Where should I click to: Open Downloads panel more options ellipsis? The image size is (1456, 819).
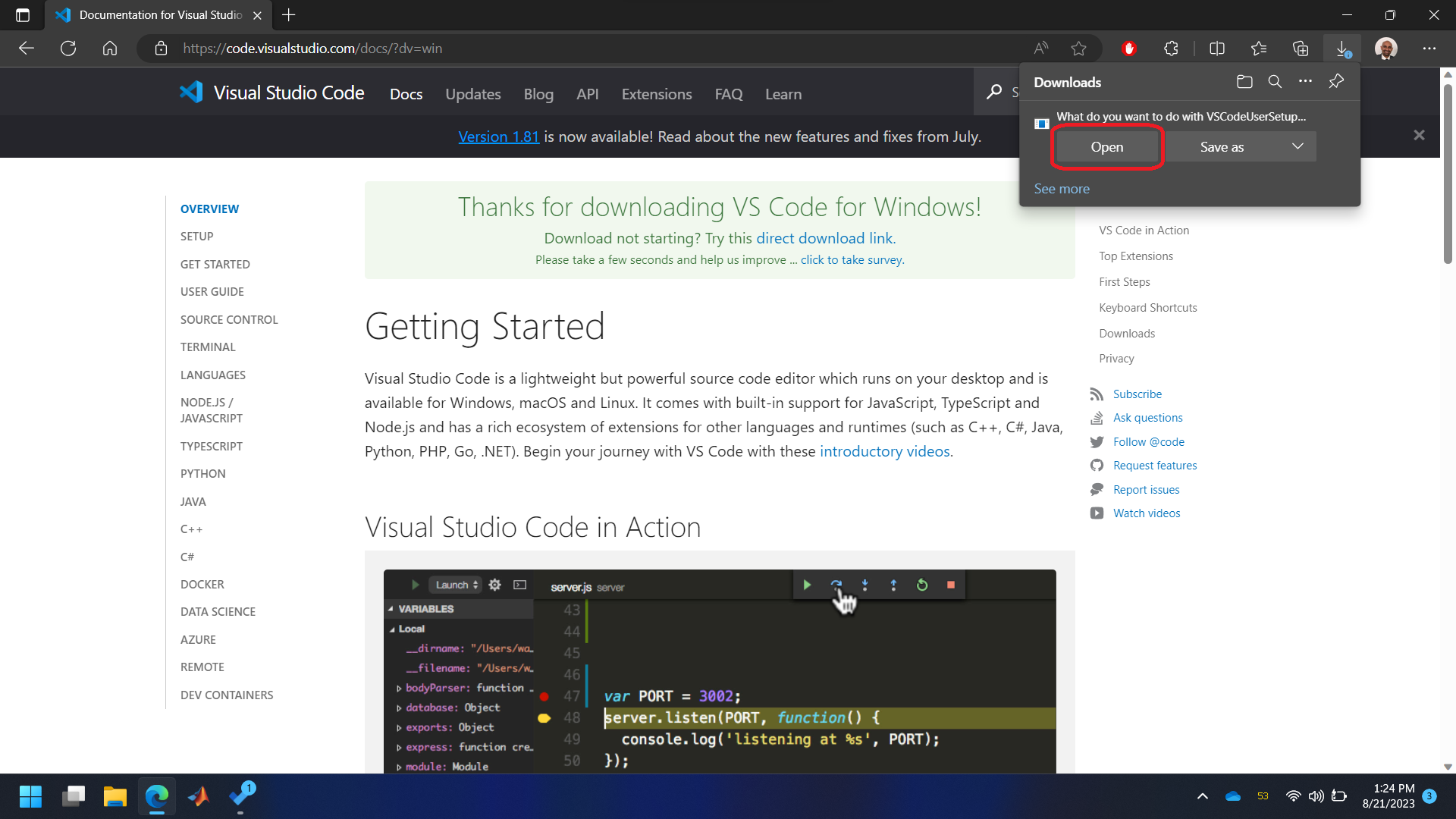(x=1305, y=82)
